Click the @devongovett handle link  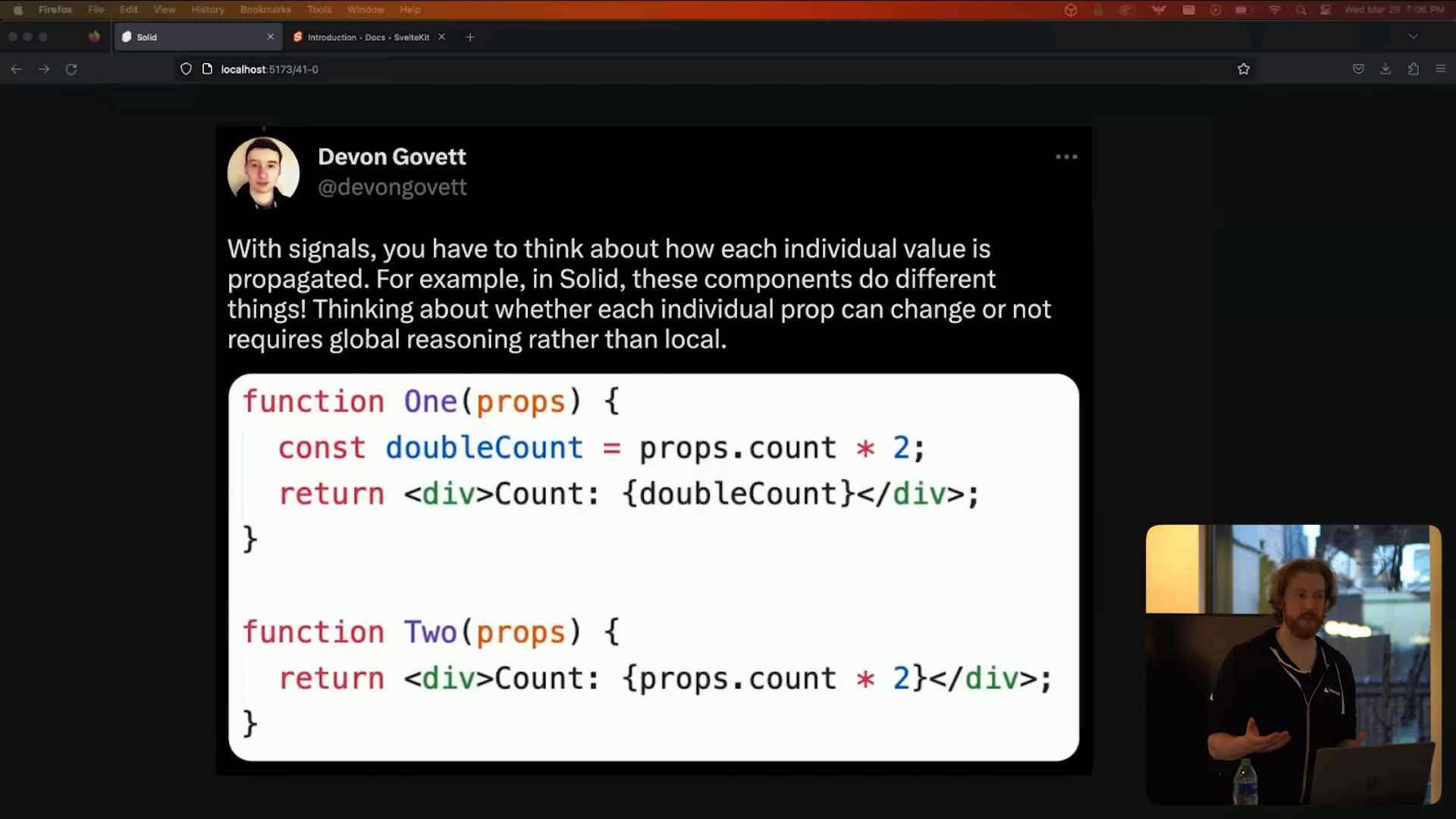point(392,187)
